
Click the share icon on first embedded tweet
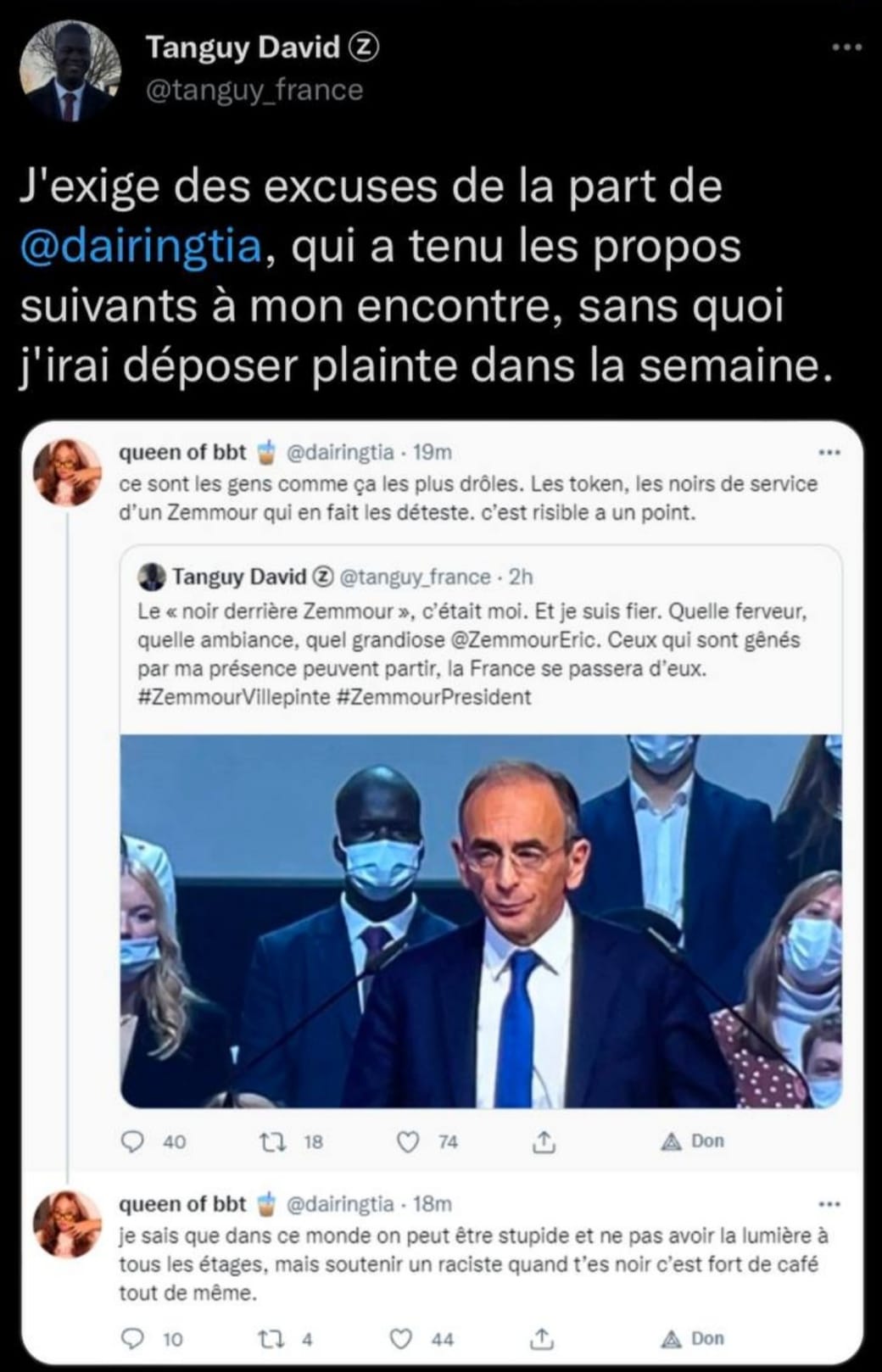point(544,1142)
